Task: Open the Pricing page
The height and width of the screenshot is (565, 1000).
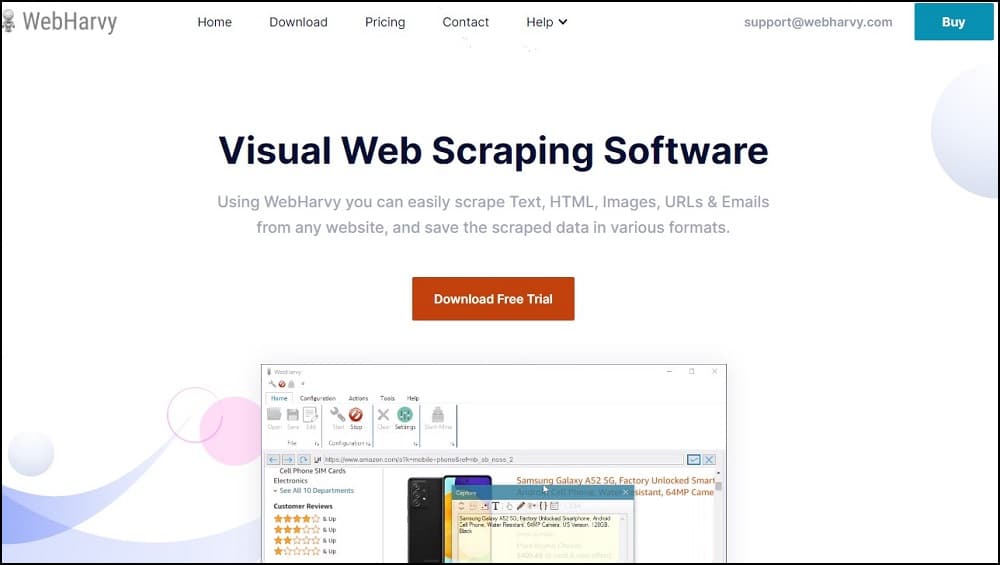Action: (385, 22)
